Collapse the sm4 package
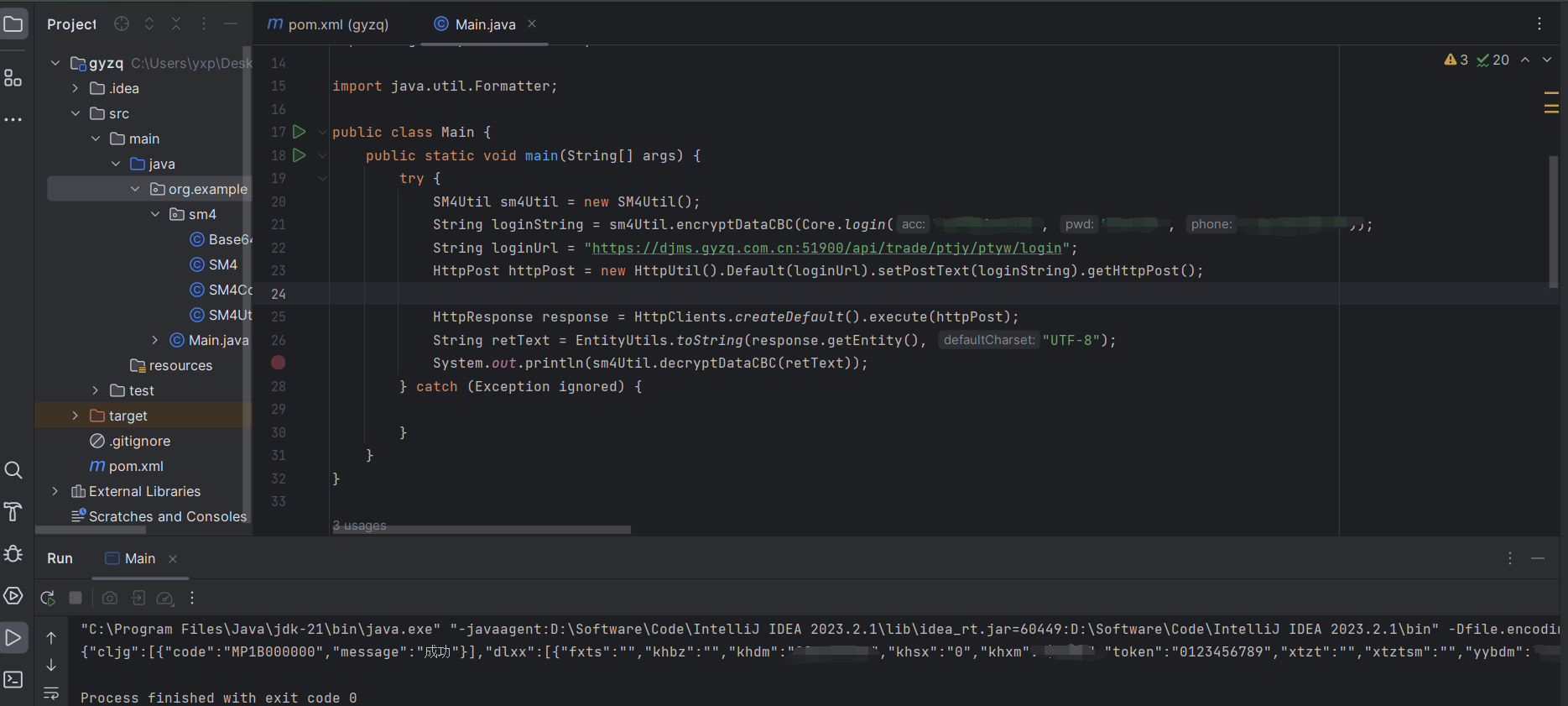The height and width of the screenshot is (706, 1568). tap(155, 214)
